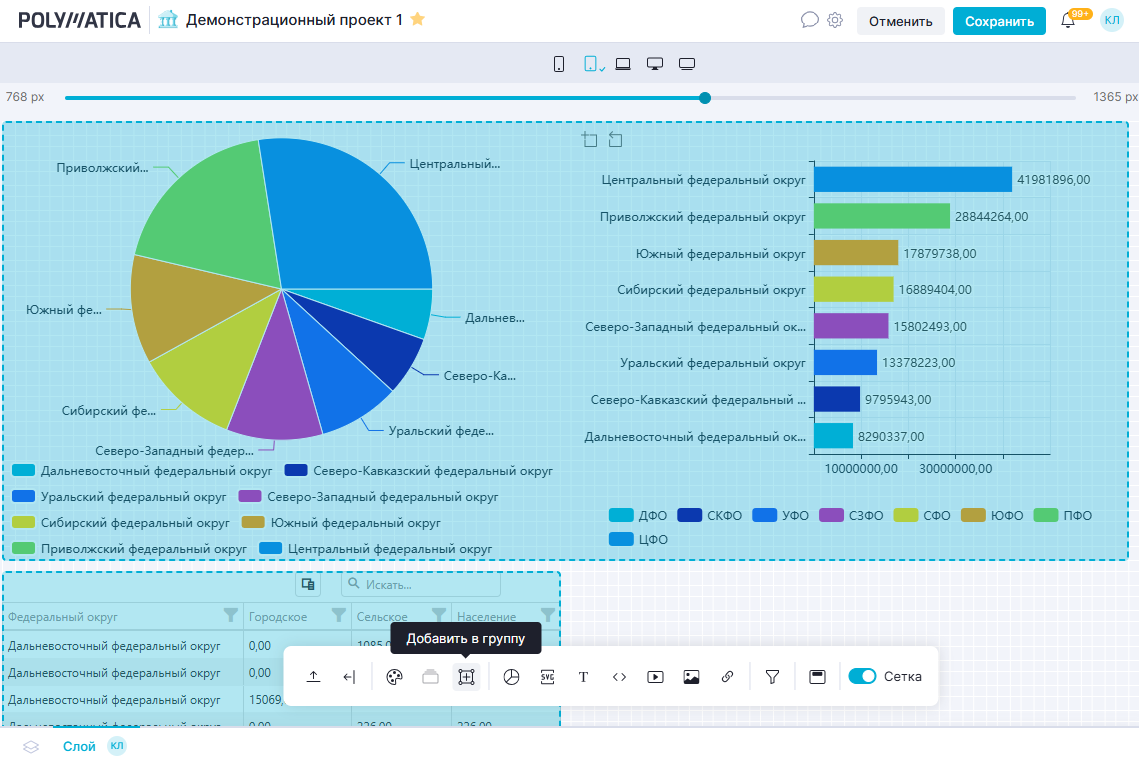This screenshot has height=758, width=1139.
Task: Open filter on Городское column header
Action: 338,615
